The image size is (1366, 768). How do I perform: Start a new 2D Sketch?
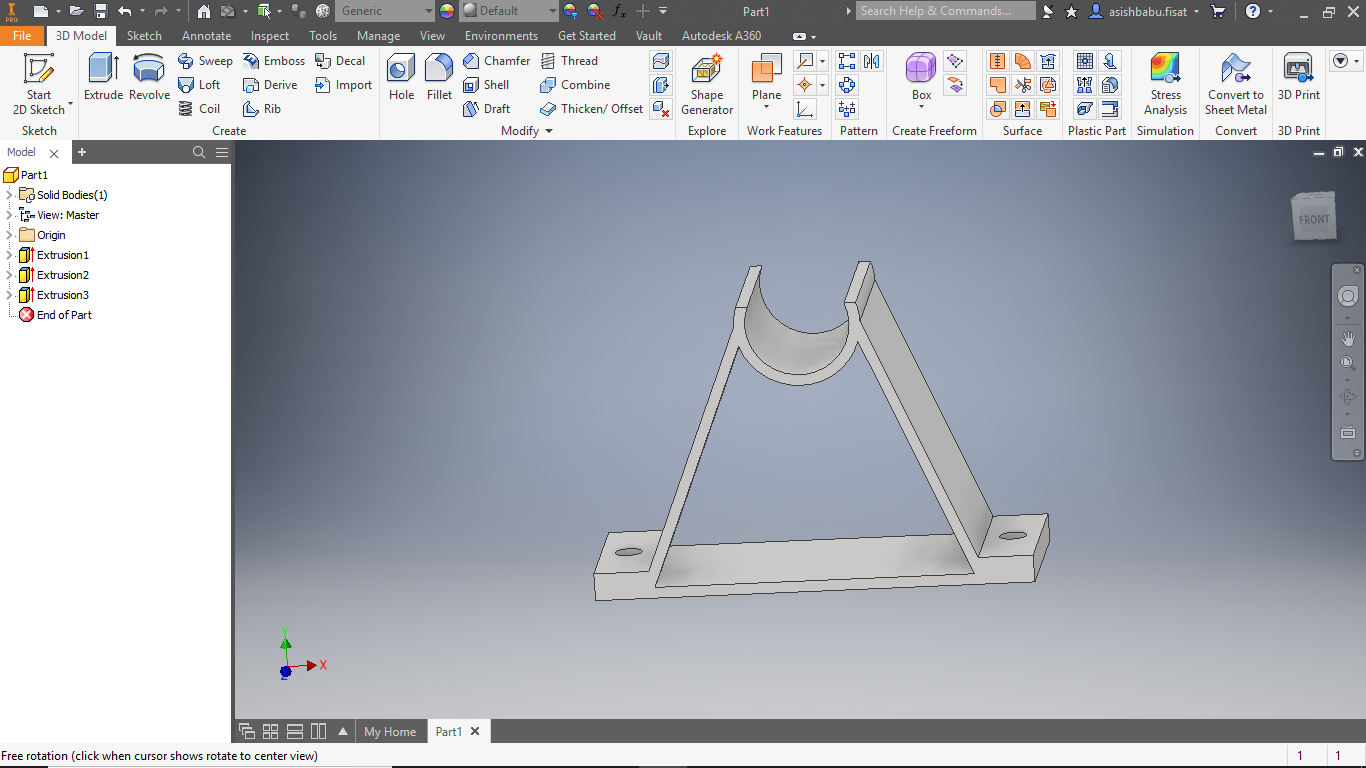(39, 84)
